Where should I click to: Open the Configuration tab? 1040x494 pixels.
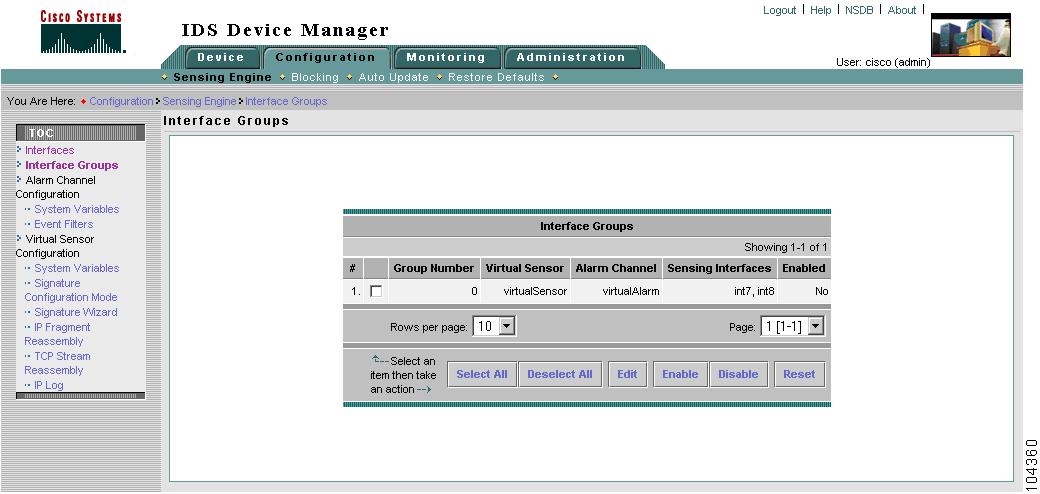coord(326,58)
